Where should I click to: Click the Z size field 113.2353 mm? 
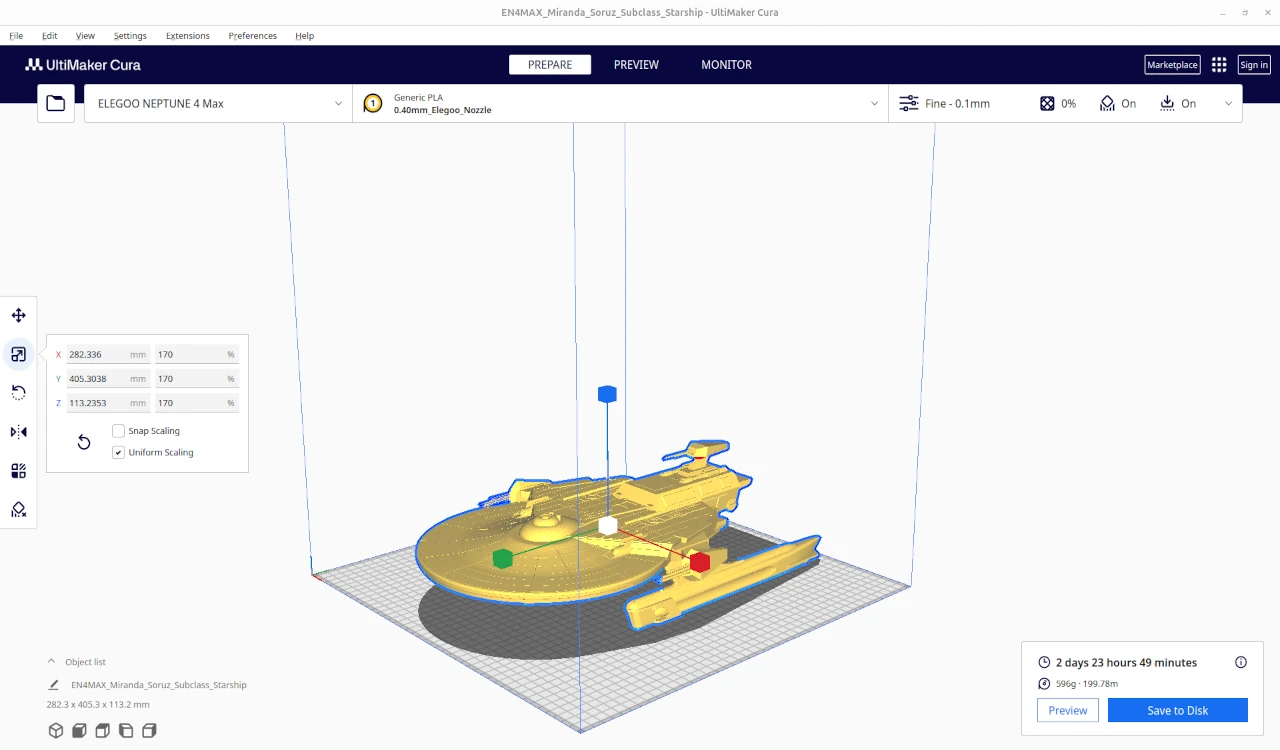(108, 403)
